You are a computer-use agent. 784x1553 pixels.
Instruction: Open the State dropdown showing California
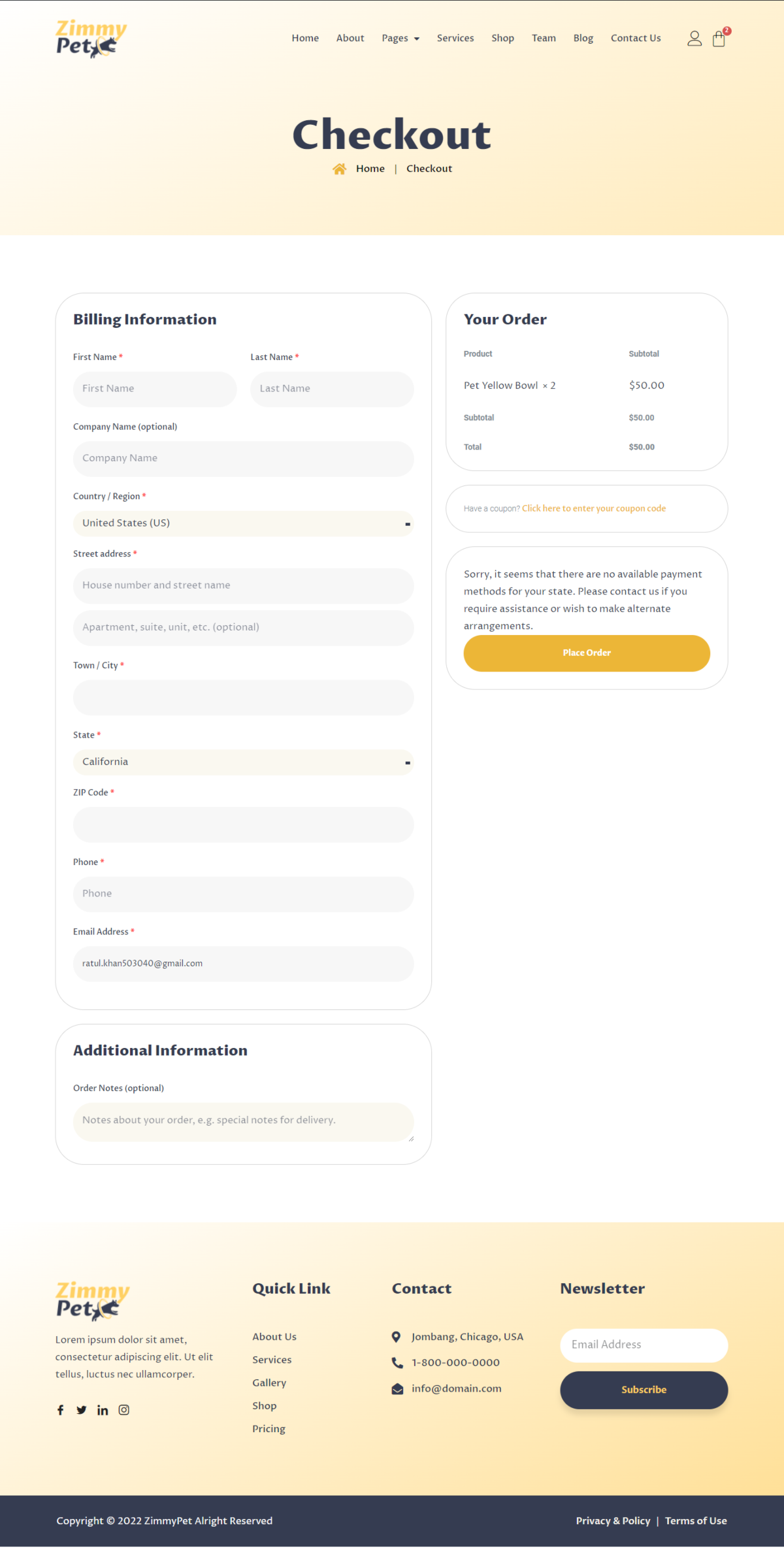pyautogui.click(x=243, y=762)
